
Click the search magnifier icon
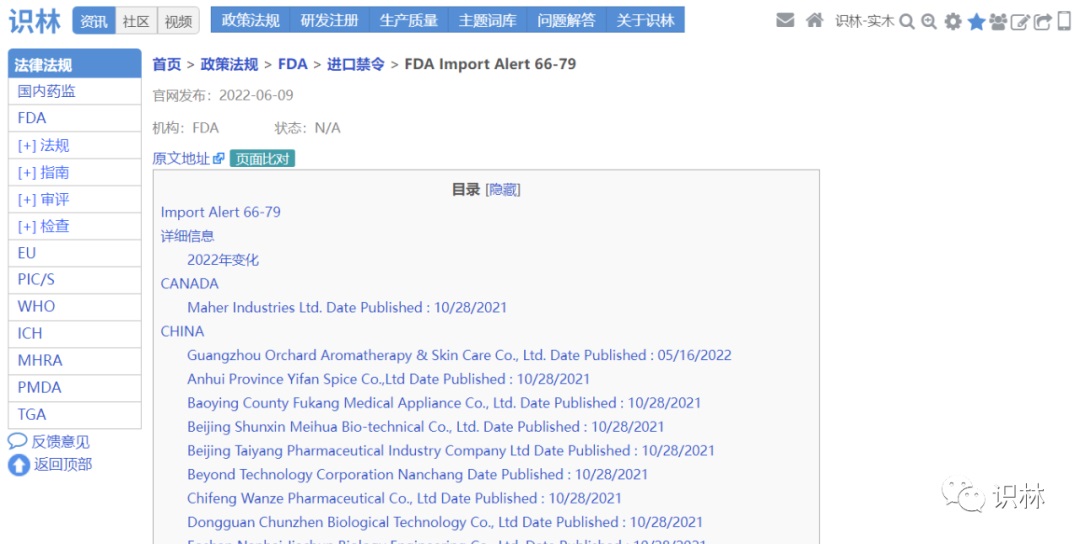907,22
